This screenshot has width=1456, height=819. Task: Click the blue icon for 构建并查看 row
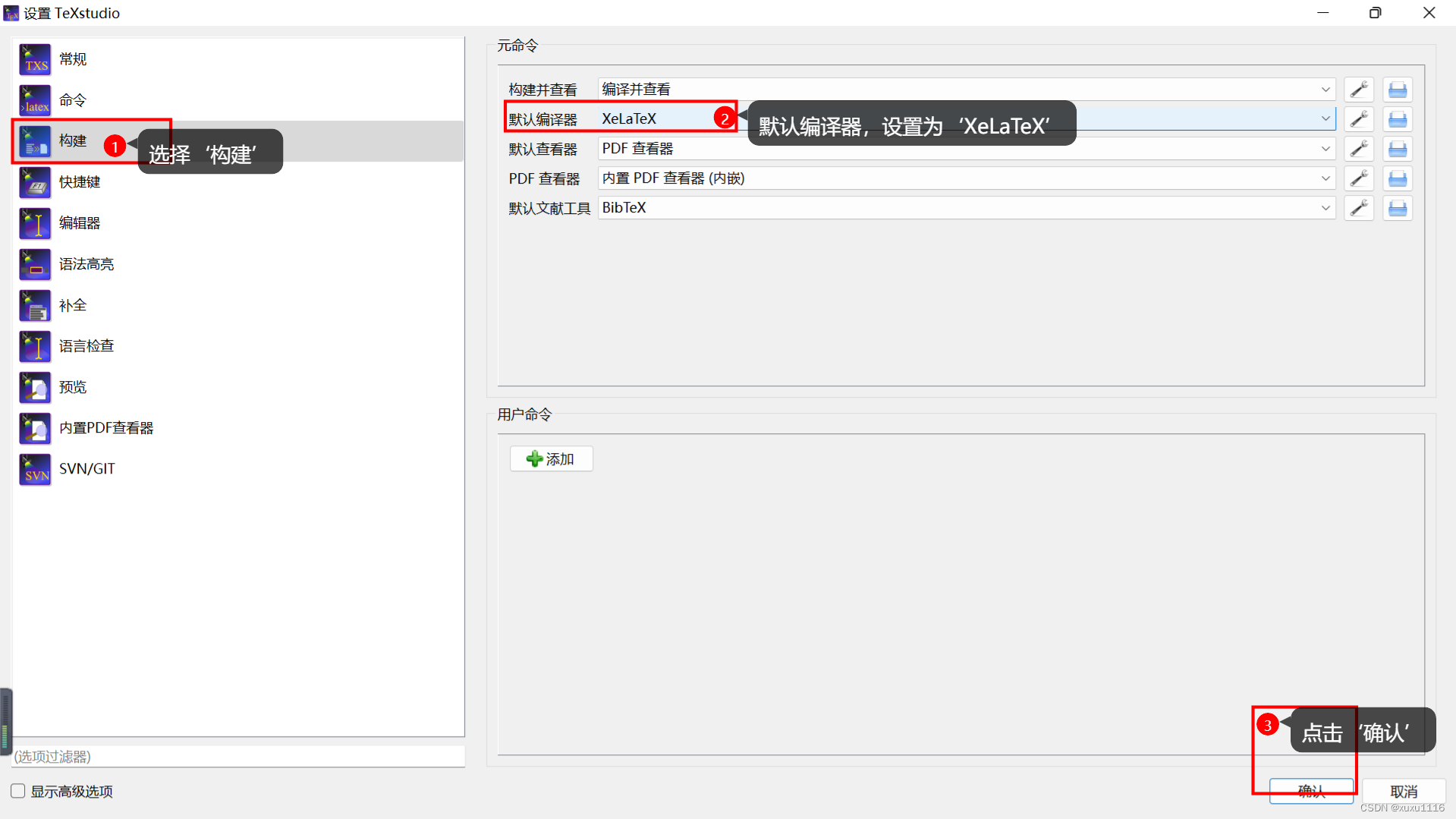tap(1398, 90)
